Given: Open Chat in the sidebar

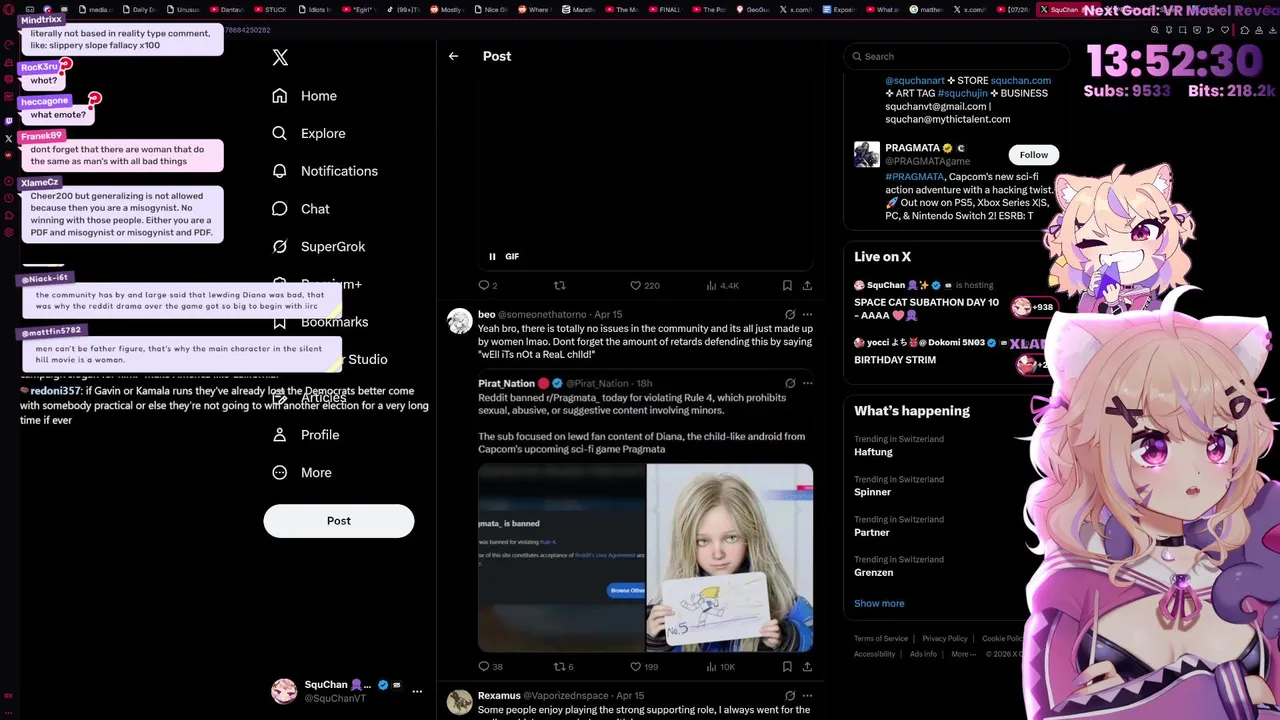Looking at the screenshot, I should pyautogui.click(x=301, y=209).
